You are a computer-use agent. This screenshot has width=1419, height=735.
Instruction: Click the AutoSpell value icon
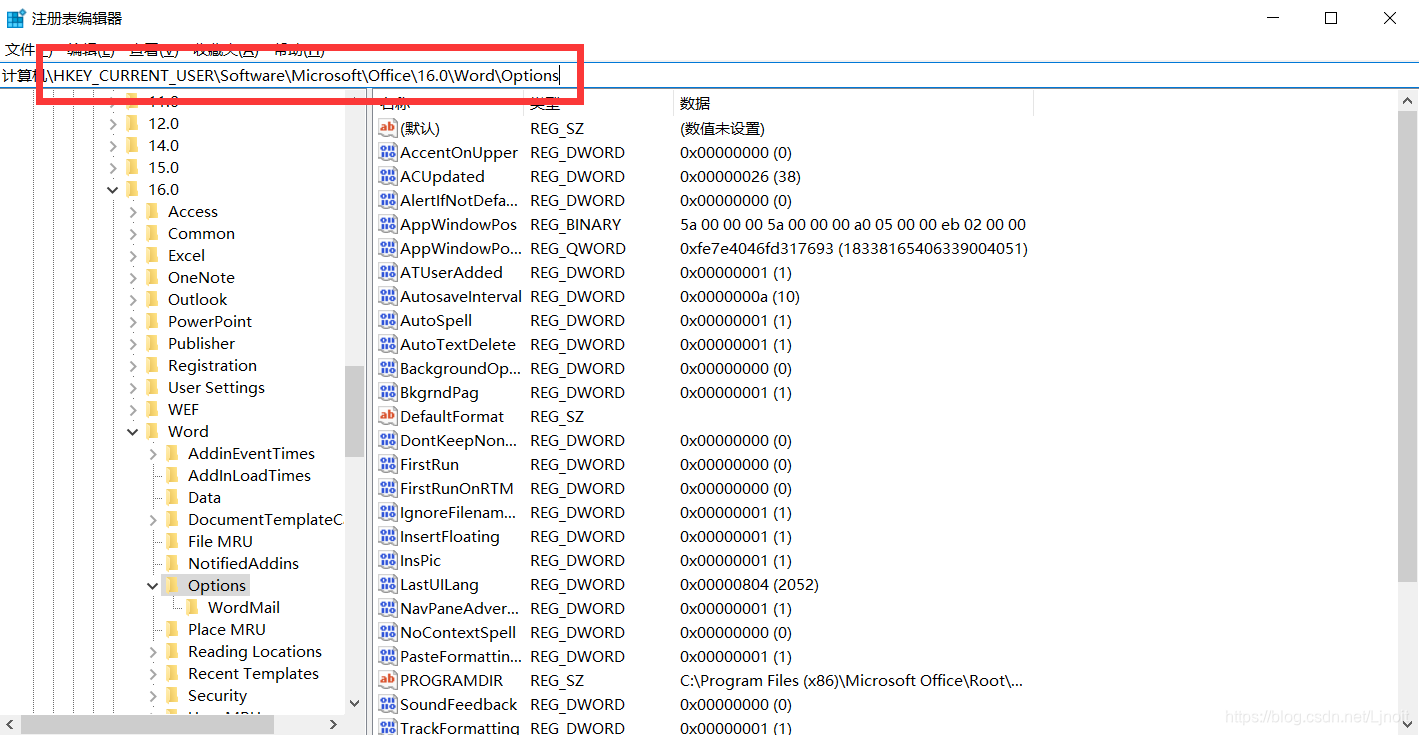(388, 320)
